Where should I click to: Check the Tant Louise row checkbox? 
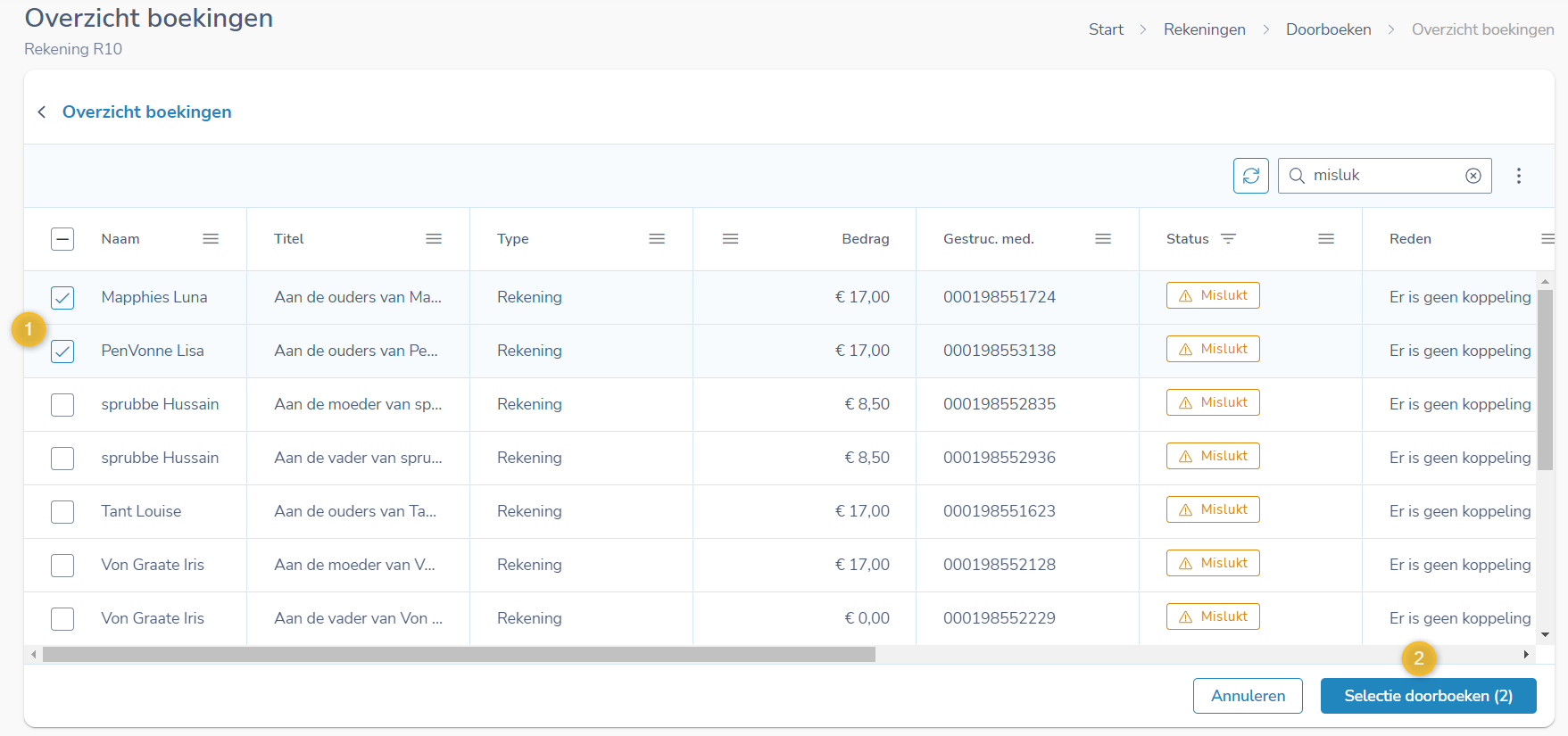tap(62, 511)
